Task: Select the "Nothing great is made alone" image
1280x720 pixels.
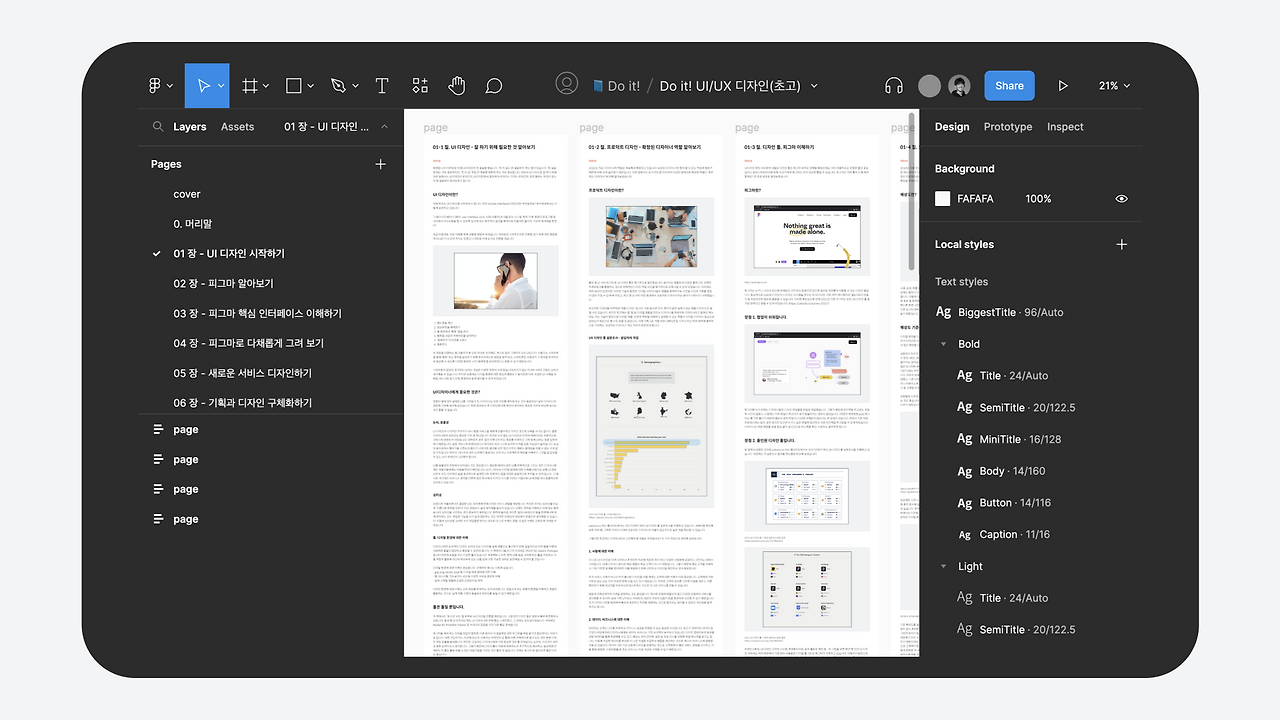Action: [807, 237]
